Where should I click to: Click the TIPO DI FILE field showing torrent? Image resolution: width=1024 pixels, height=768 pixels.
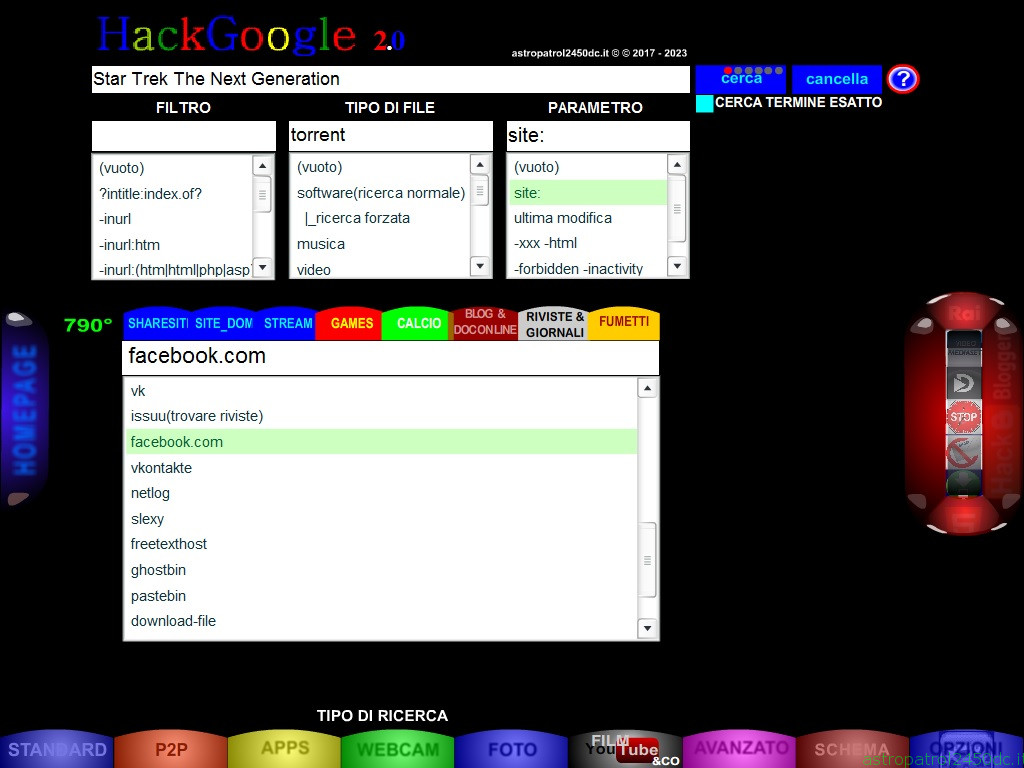(x=391, y=136)
